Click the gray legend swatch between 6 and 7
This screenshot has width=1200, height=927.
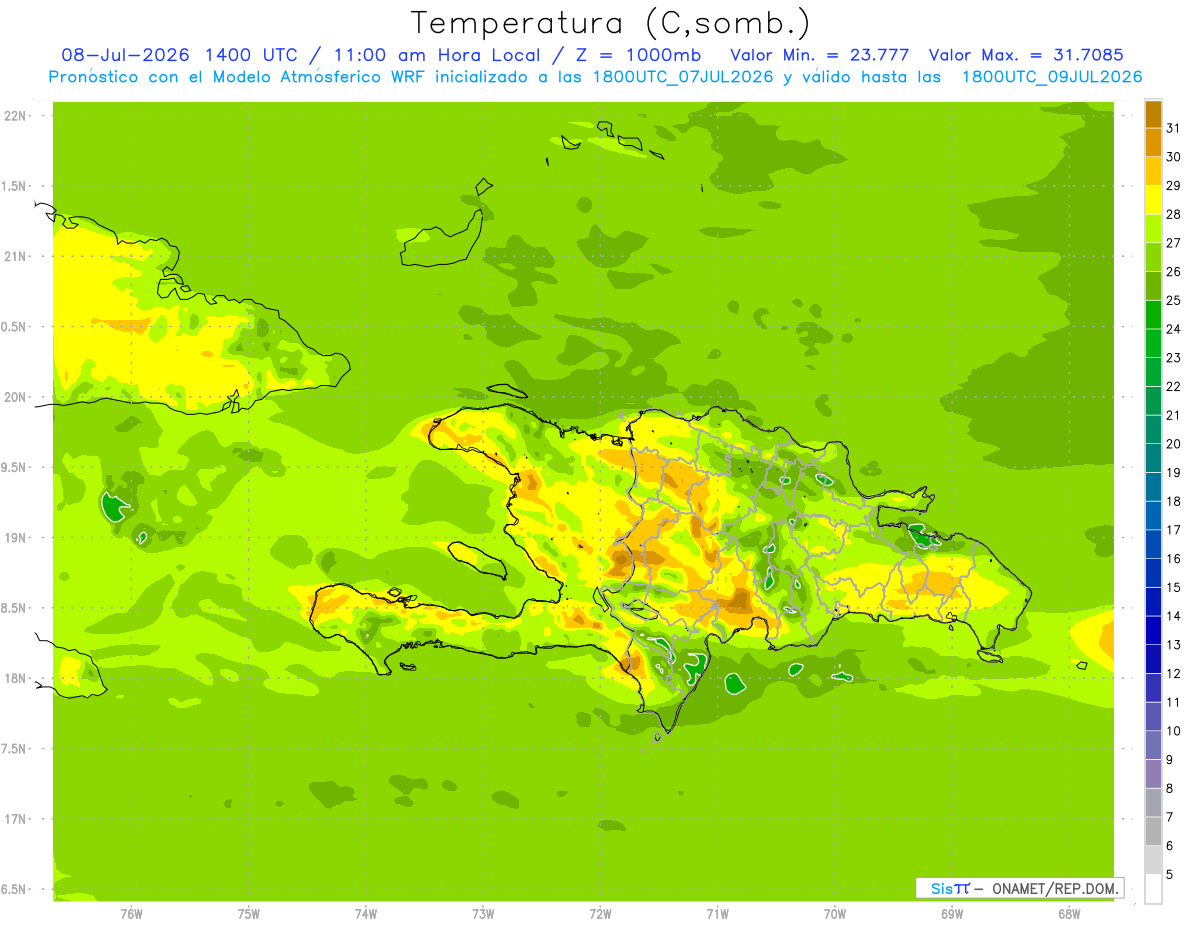tap(1153, 831)
